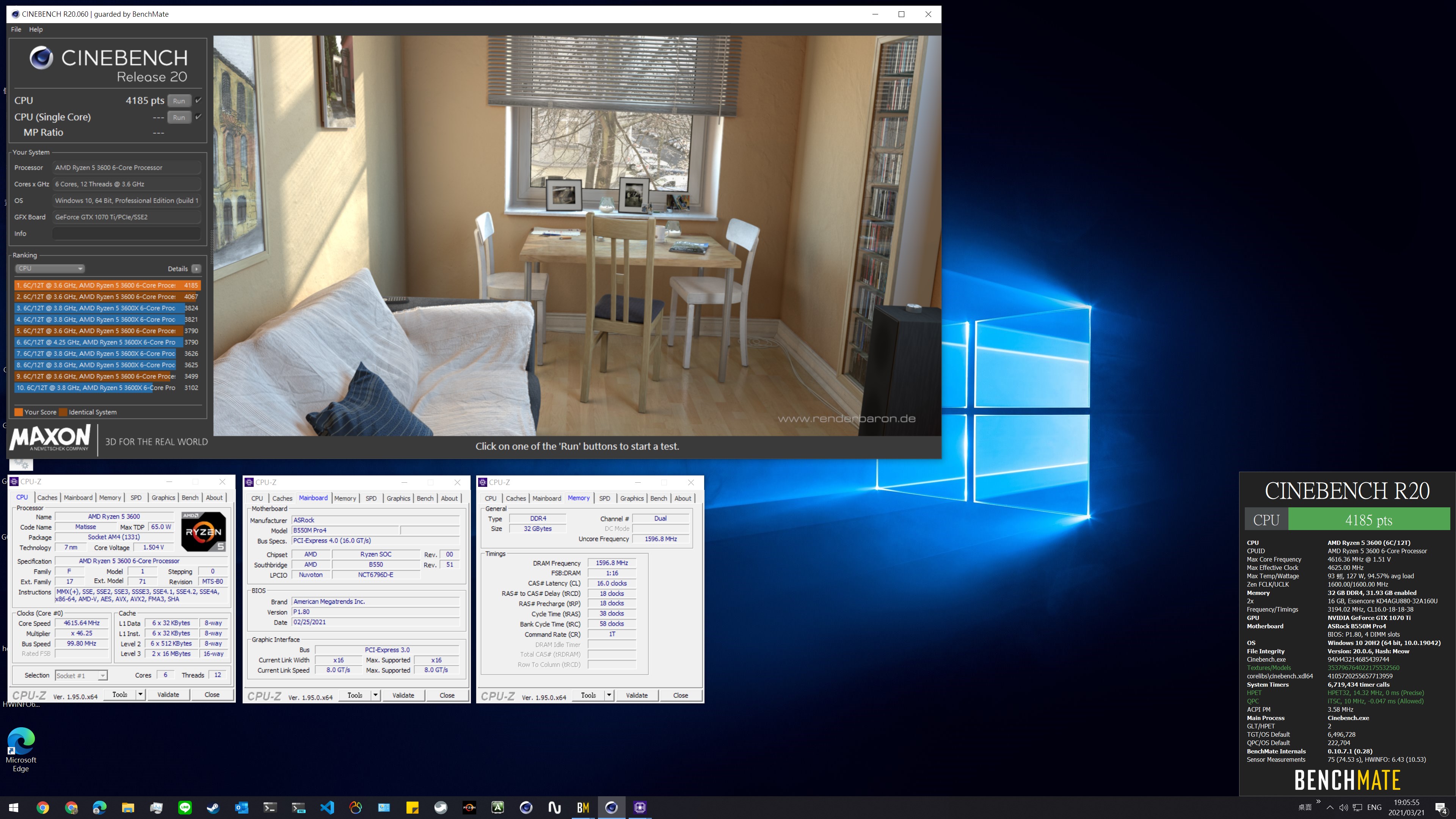Expand ranking Details arrow
This screenshot has width=1456, height=819.
[196, 268]
